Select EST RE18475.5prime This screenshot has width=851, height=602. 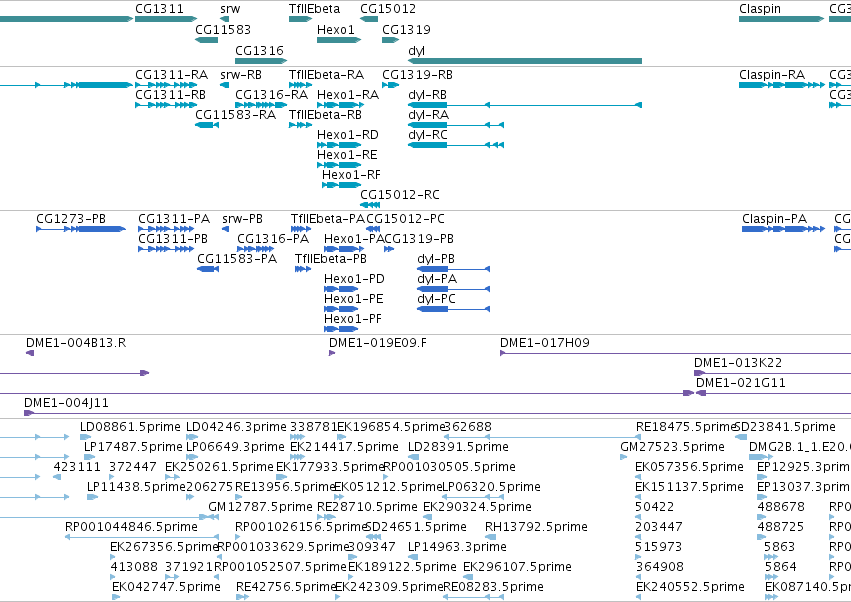pyautogui.click(x=685, y=427)
